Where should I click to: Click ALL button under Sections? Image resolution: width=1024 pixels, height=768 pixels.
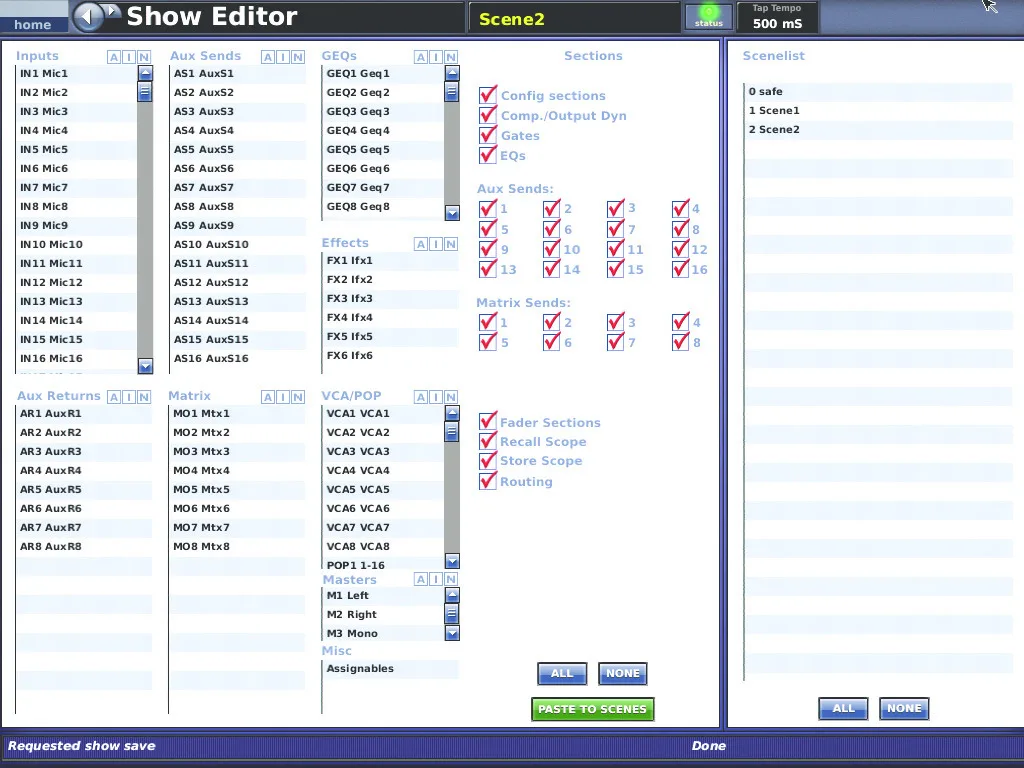pos(562,673)
